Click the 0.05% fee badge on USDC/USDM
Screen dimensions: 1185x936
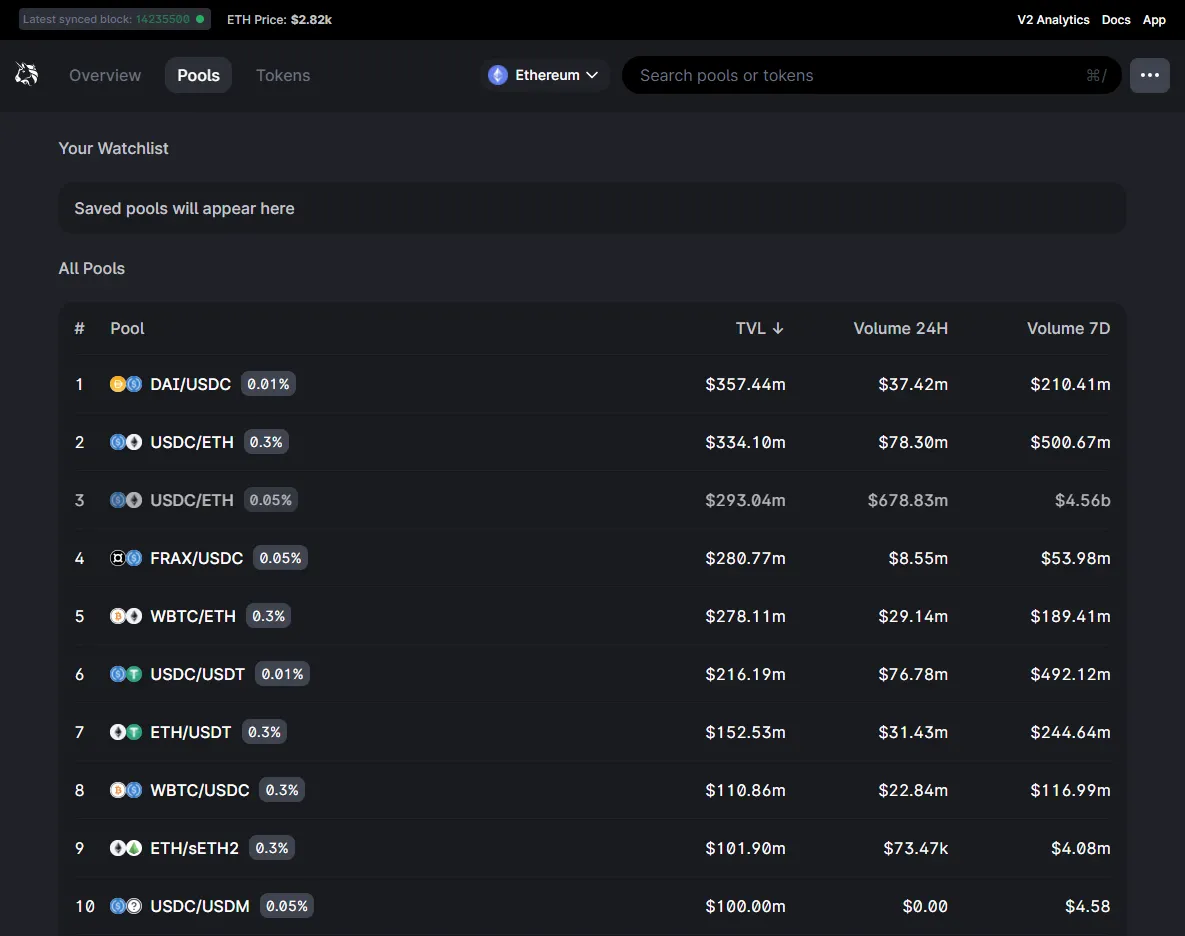click(286, 906)
